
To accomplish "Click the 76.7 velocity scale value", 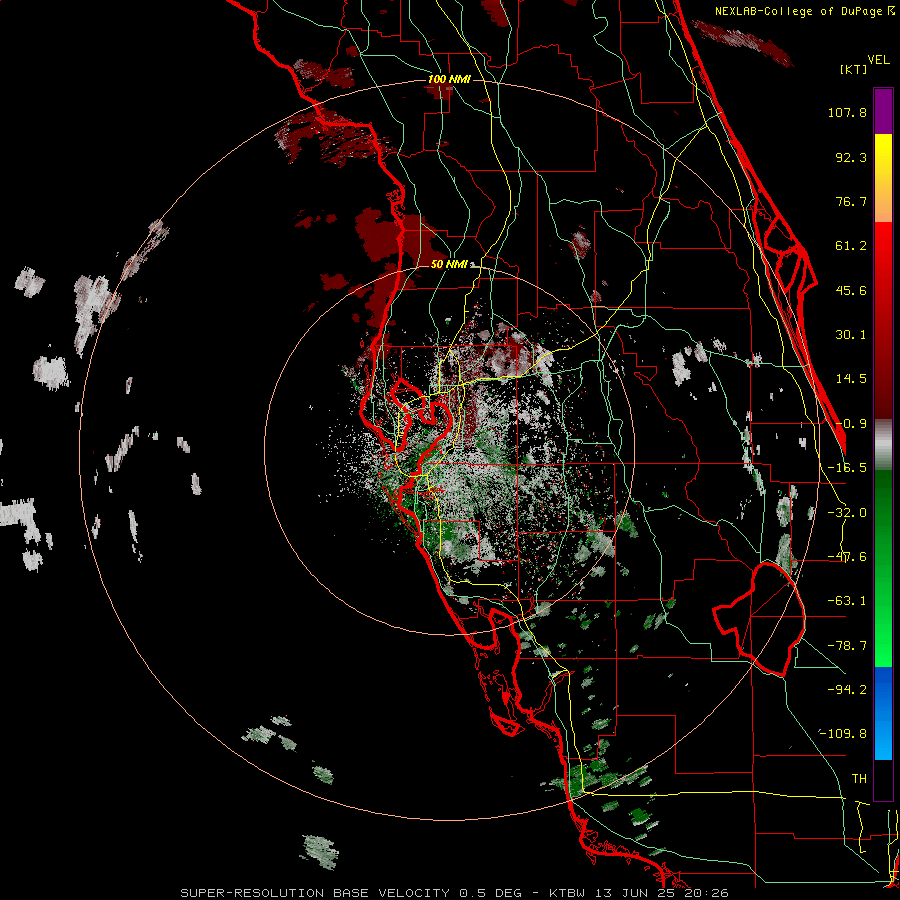I will click(851, 201).
